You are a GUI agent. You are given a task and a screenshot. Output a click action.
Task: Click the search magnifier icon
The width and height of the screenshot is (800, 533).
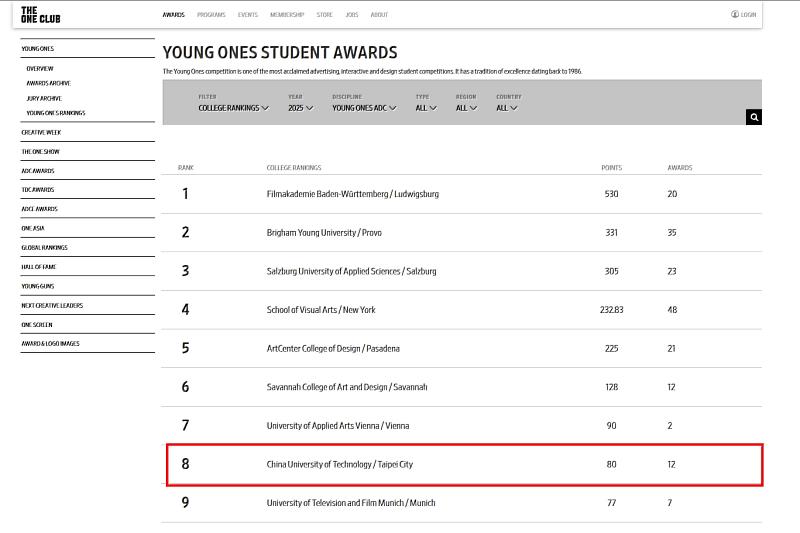pyautogui.click(x=754, y=117)
